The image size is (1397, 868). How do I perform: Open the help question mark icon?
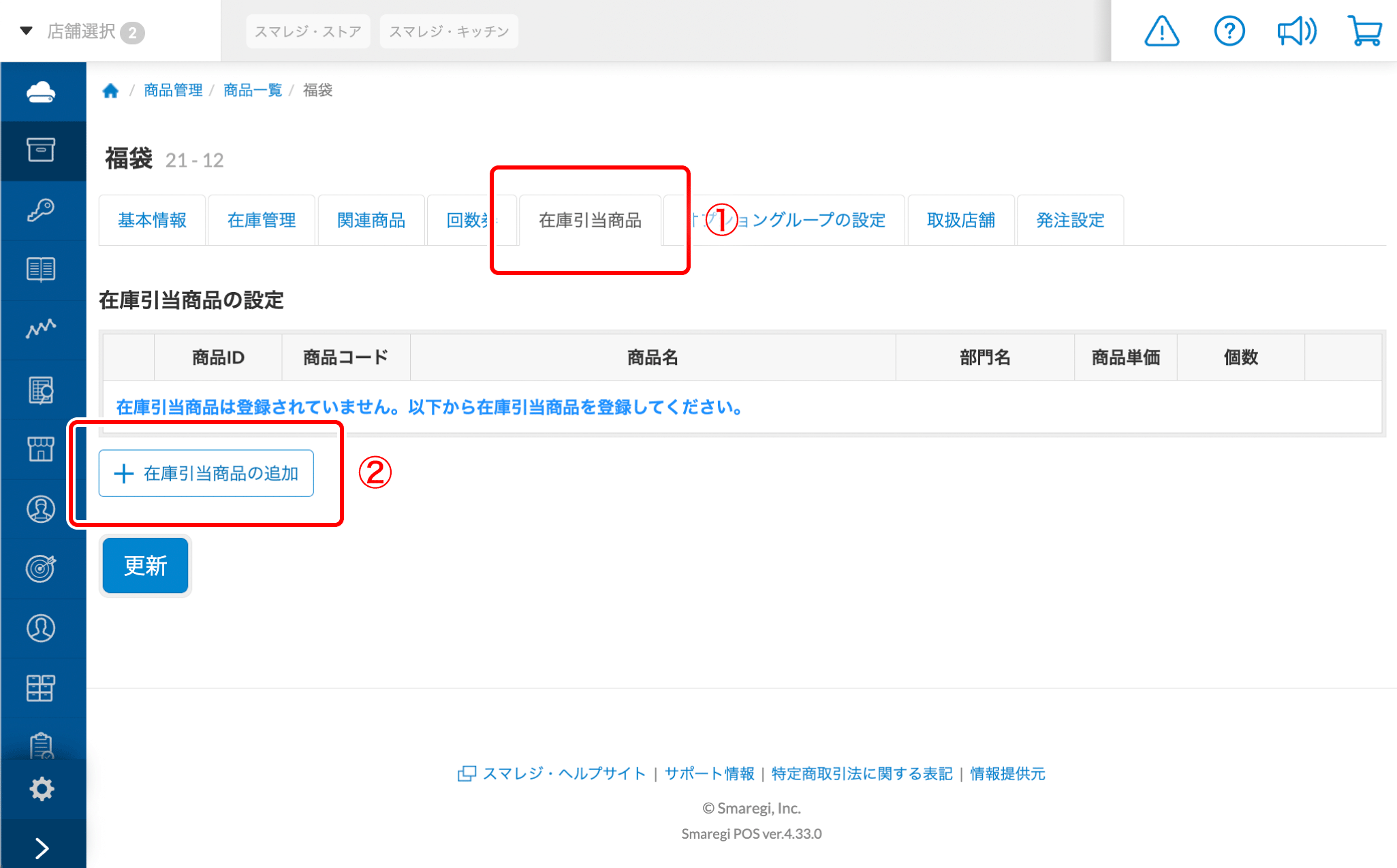tap(1229, 31)
